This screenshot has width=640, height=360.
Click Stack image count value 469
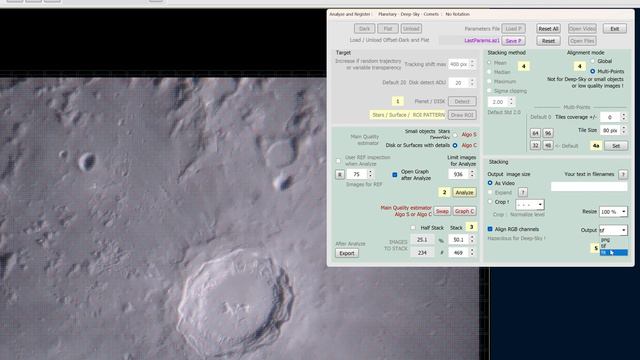pos(459,253)
